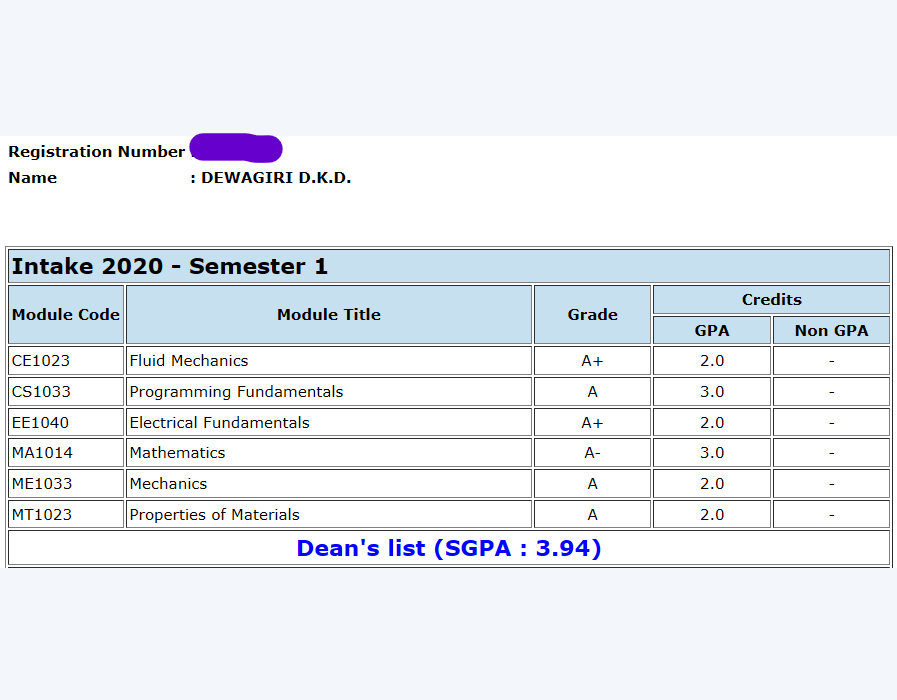Select the Non GPA sub-column header
Viewport: 897px width, 700px height.
click(x=831, y=330)
